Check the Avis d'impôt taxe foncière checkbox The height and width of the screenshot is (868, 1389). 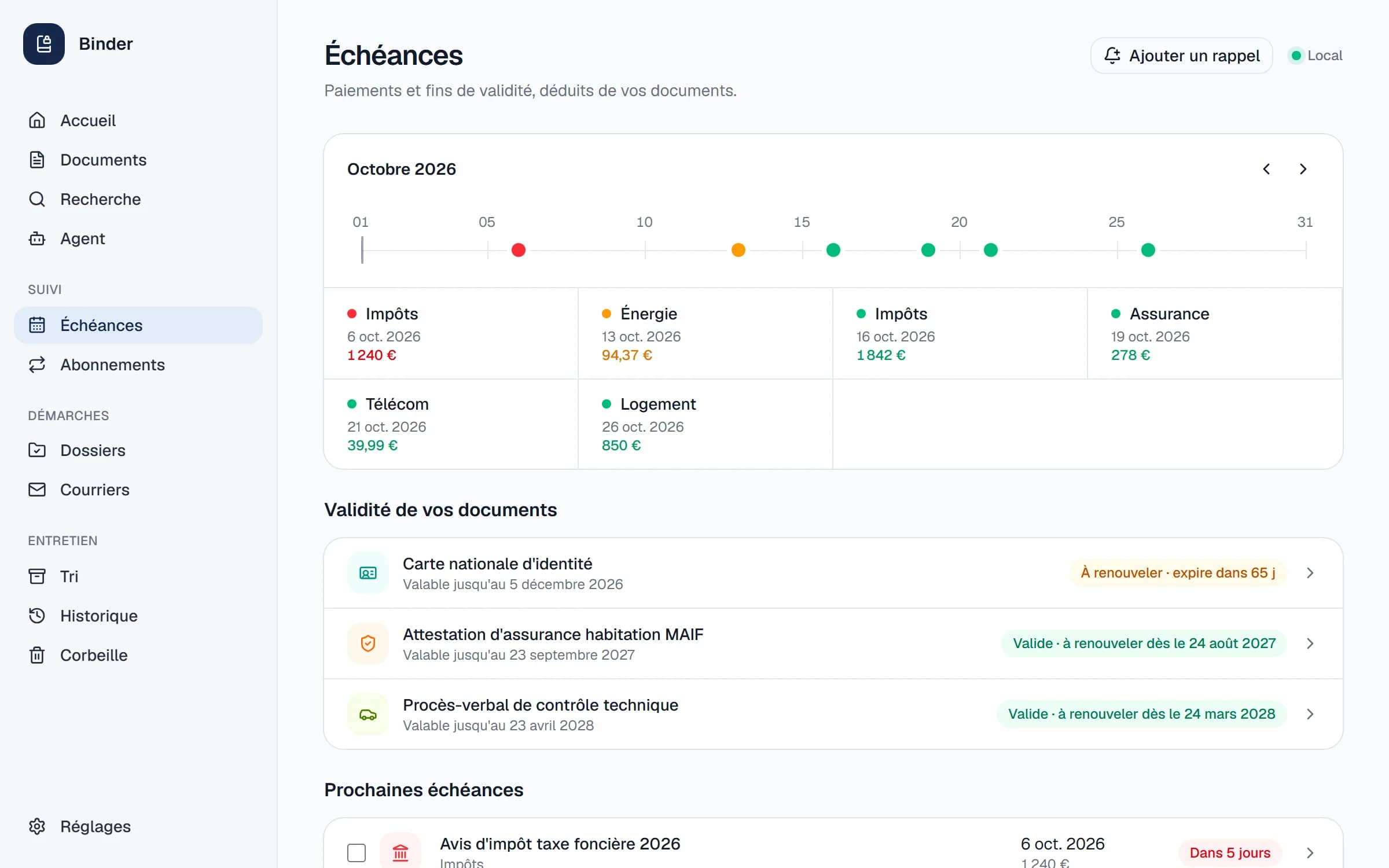(x=357, y=853)
